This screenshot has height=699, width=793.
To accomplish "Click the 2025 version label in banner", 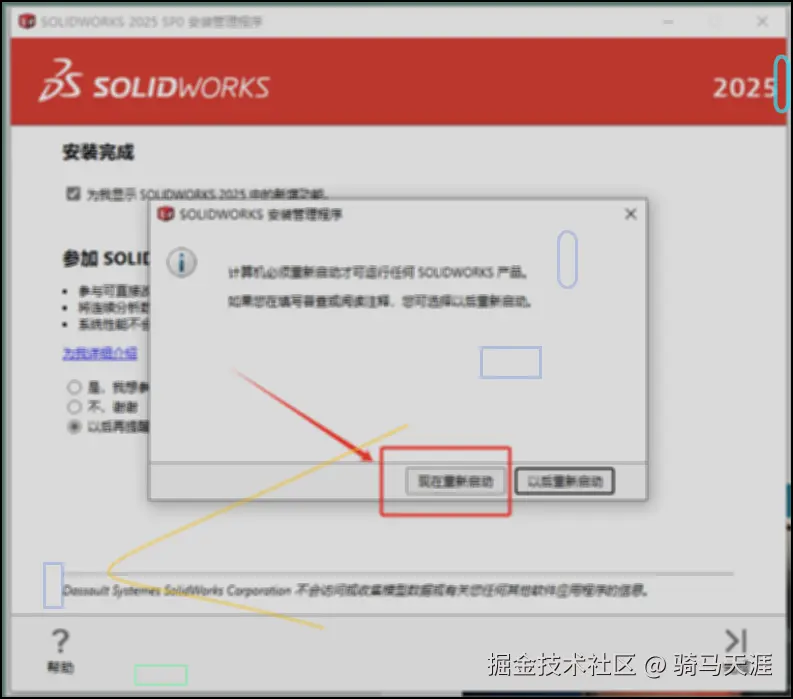I will click(x=742, y=88).
